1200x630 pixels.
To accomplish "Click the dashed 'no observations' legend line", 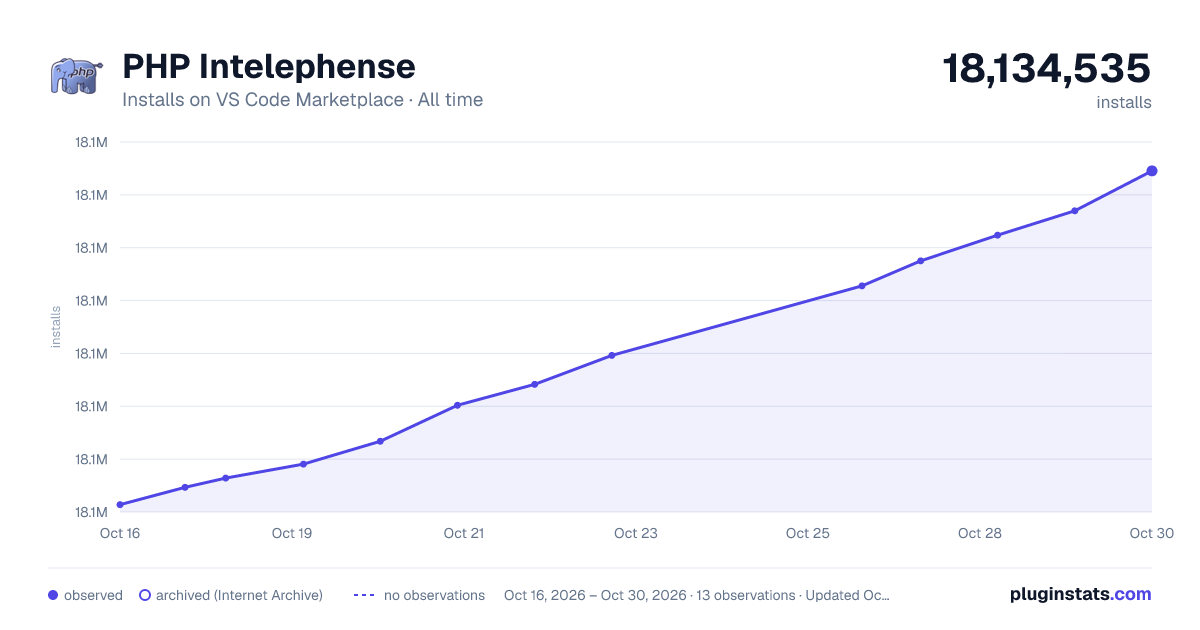I will coord(364,595).
